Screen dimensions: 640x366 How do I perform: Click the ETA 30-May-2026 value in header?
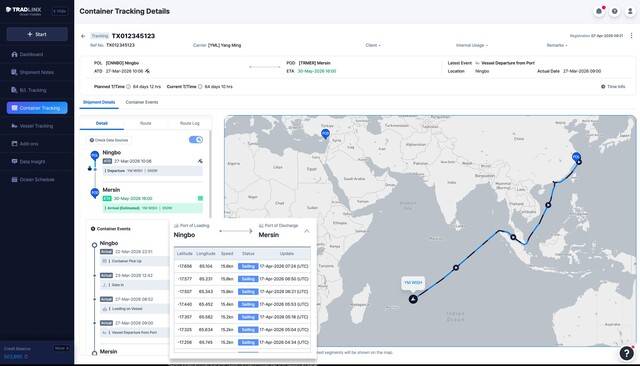point(317,71)
